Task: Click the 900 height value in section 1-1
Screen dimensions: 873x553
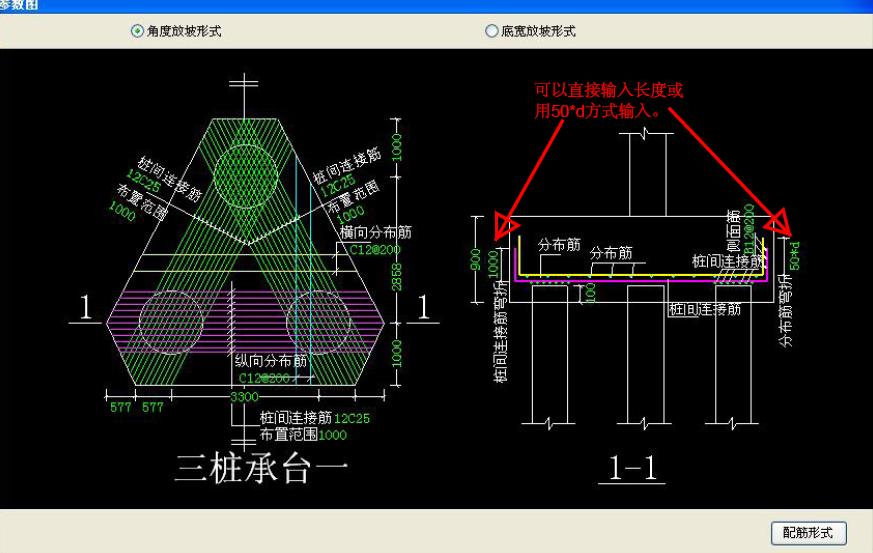Action: (x=475, y=260)
